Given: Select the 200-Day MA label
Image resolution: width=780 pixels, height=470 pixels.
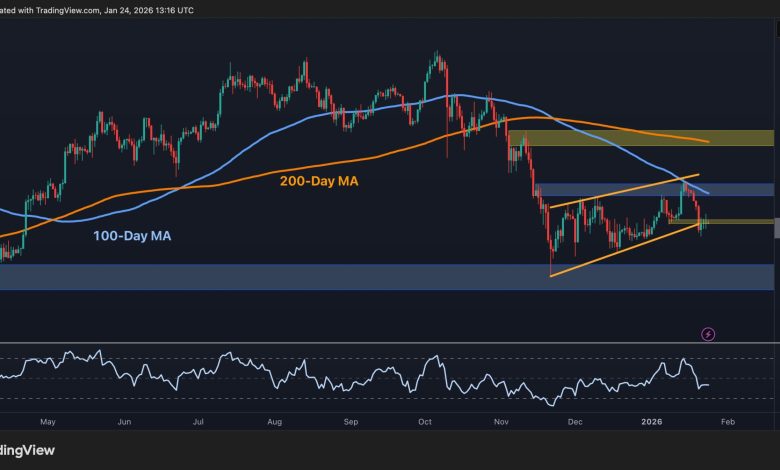Looking at the screenshot, I should coord(318,182).
